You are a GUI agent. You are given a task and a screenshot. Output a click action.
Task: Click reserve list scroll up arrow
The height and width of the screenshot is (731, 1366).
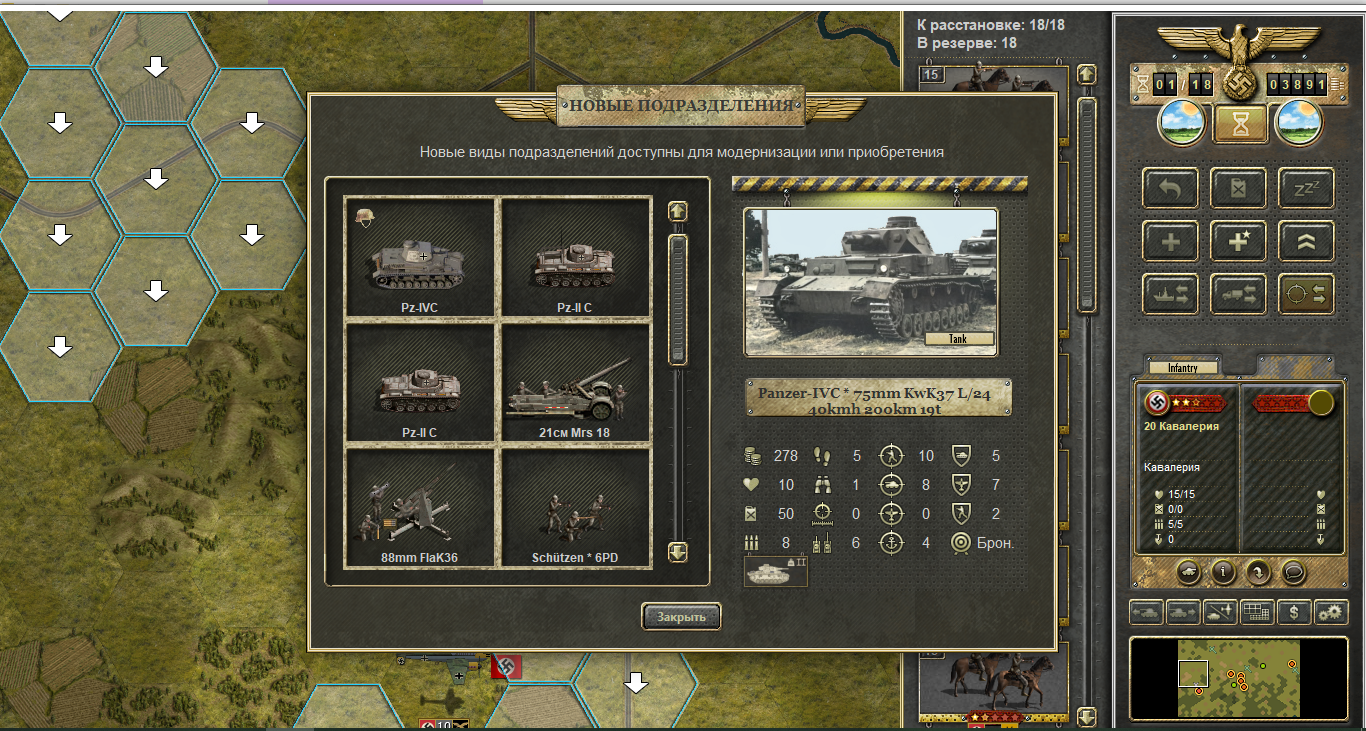(1087, 75)
